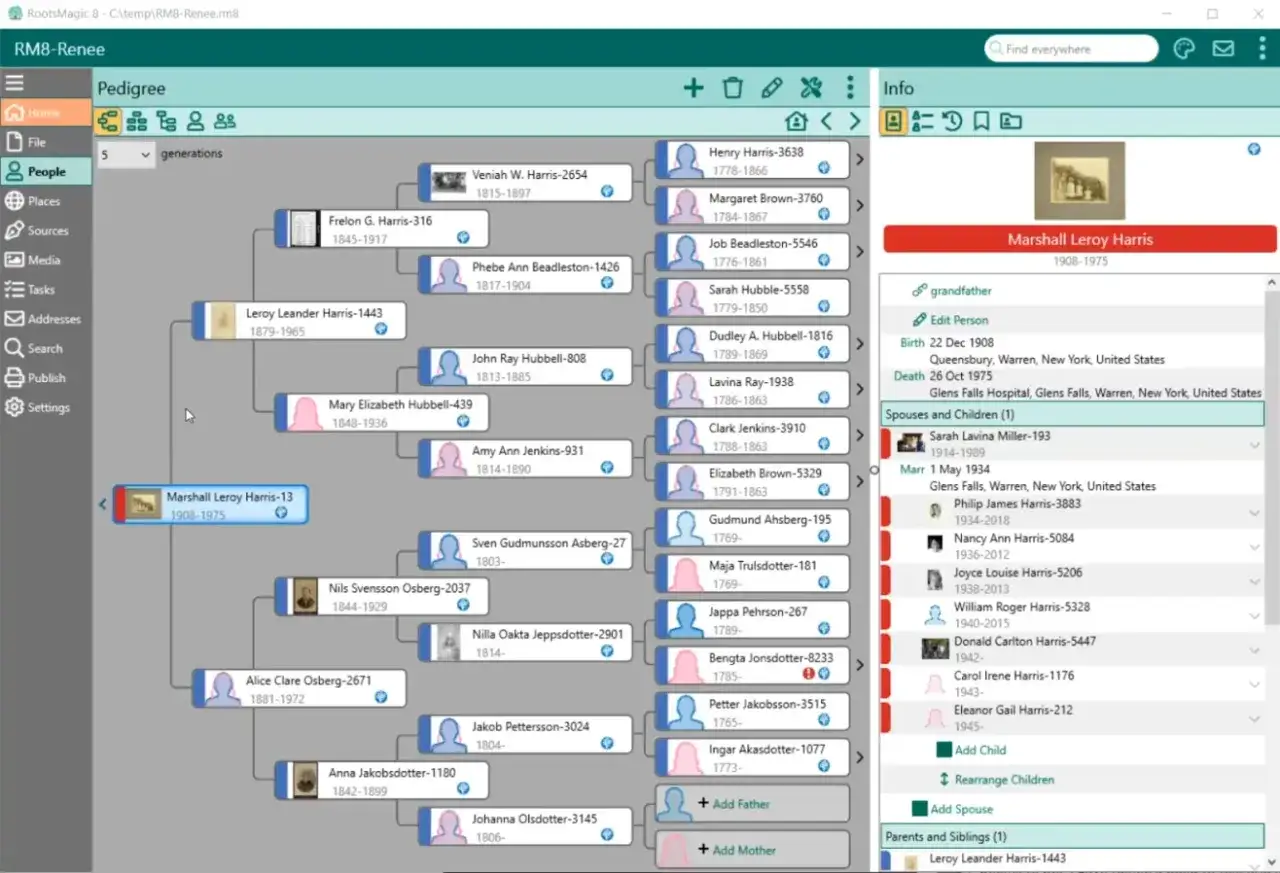Screen dimensions: 1280x873
Task: Open the hamburger menu in sidebar
Action: pos(14,83)
